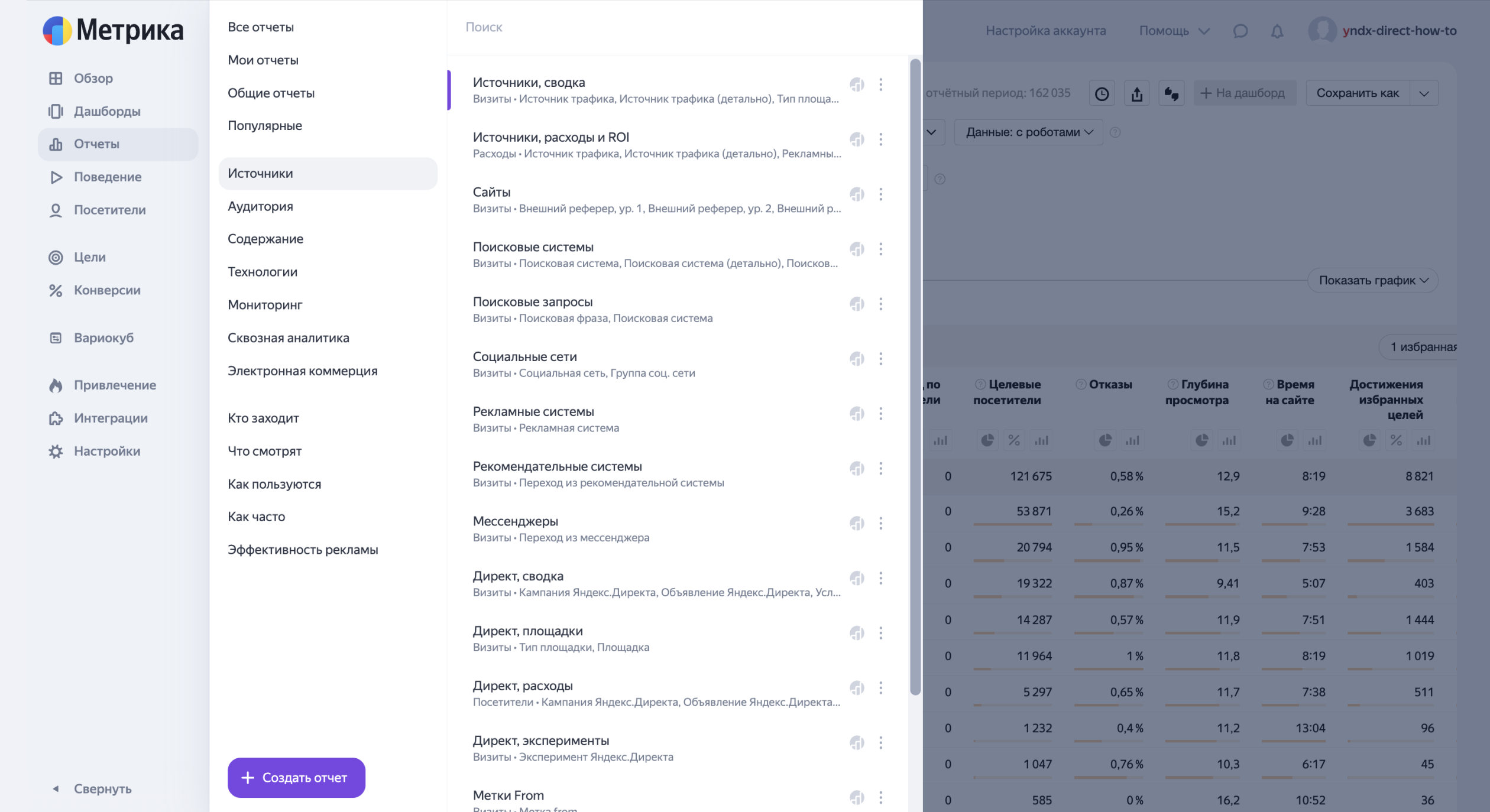This screenshot has width=1490, height=812.
Task: Select pie view under Целевые посетители
Action: tap(987, 440)
